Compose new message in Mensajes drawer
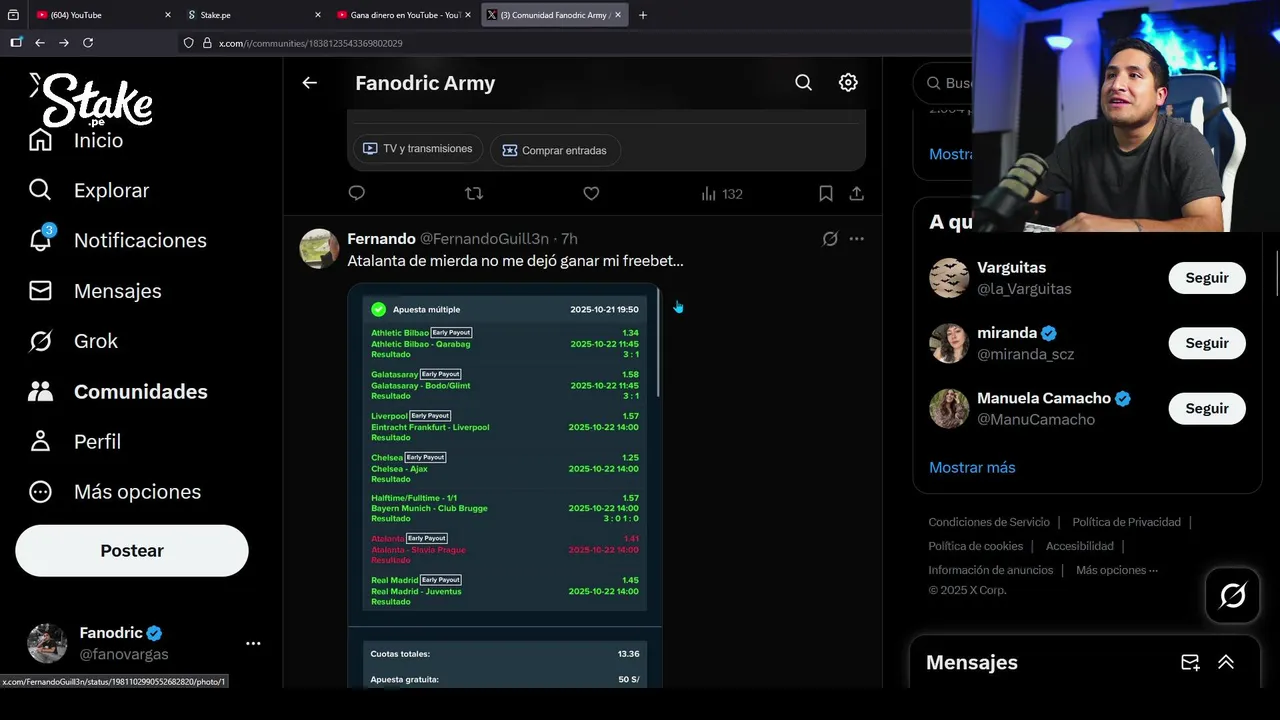 point(1190,662)
